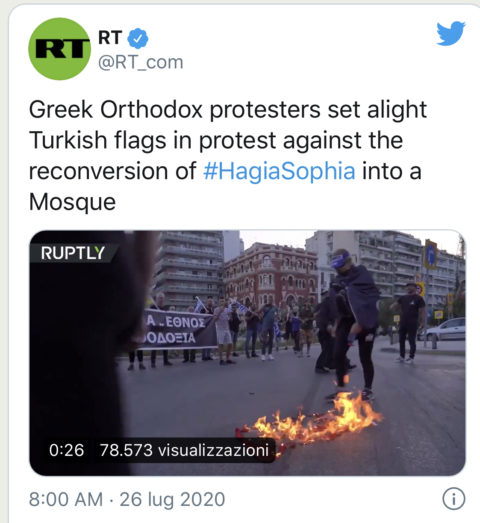
Task: Click the 26 lug 2020 date
Action: [x=172, y=499]
